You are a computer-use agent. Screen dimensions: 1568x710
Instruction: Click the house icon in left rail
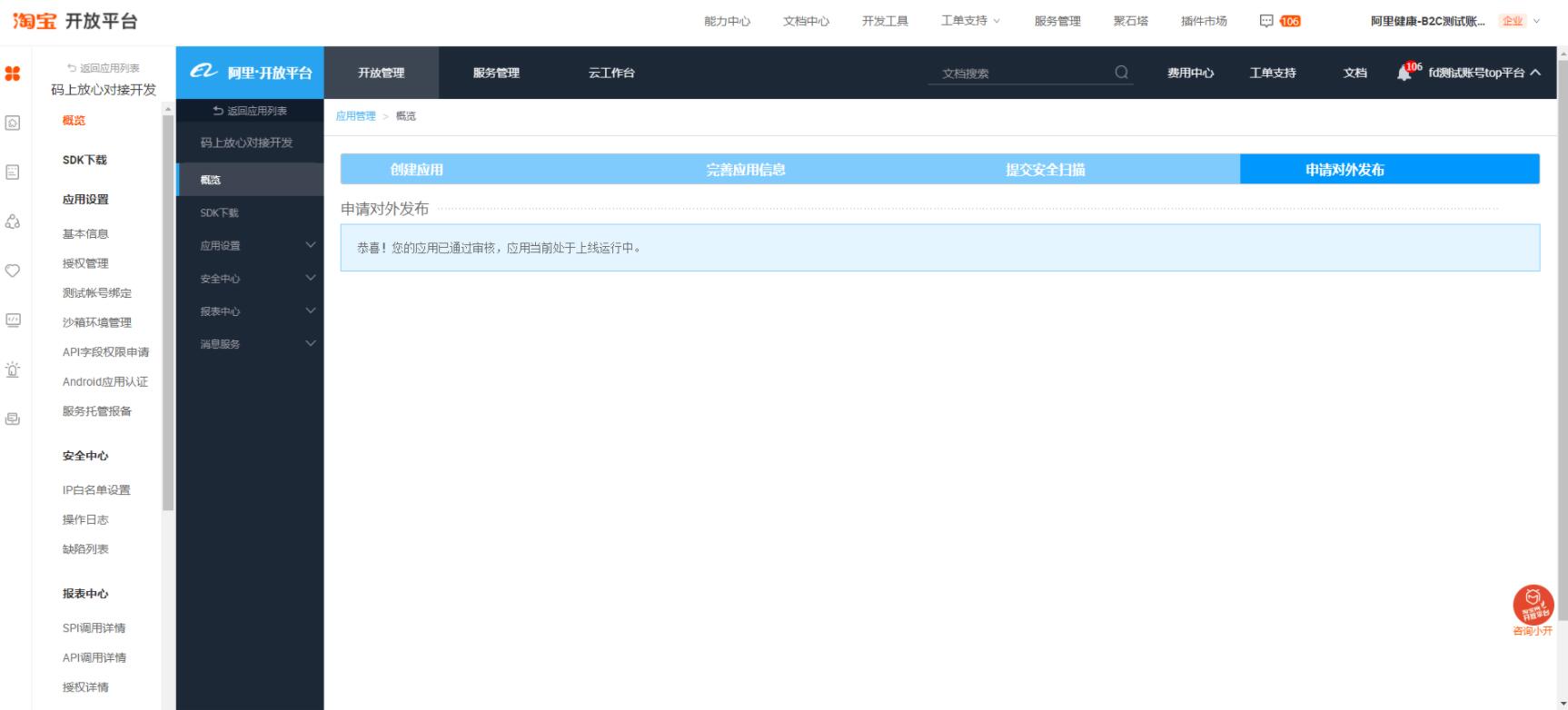click(x=13, y=123)
